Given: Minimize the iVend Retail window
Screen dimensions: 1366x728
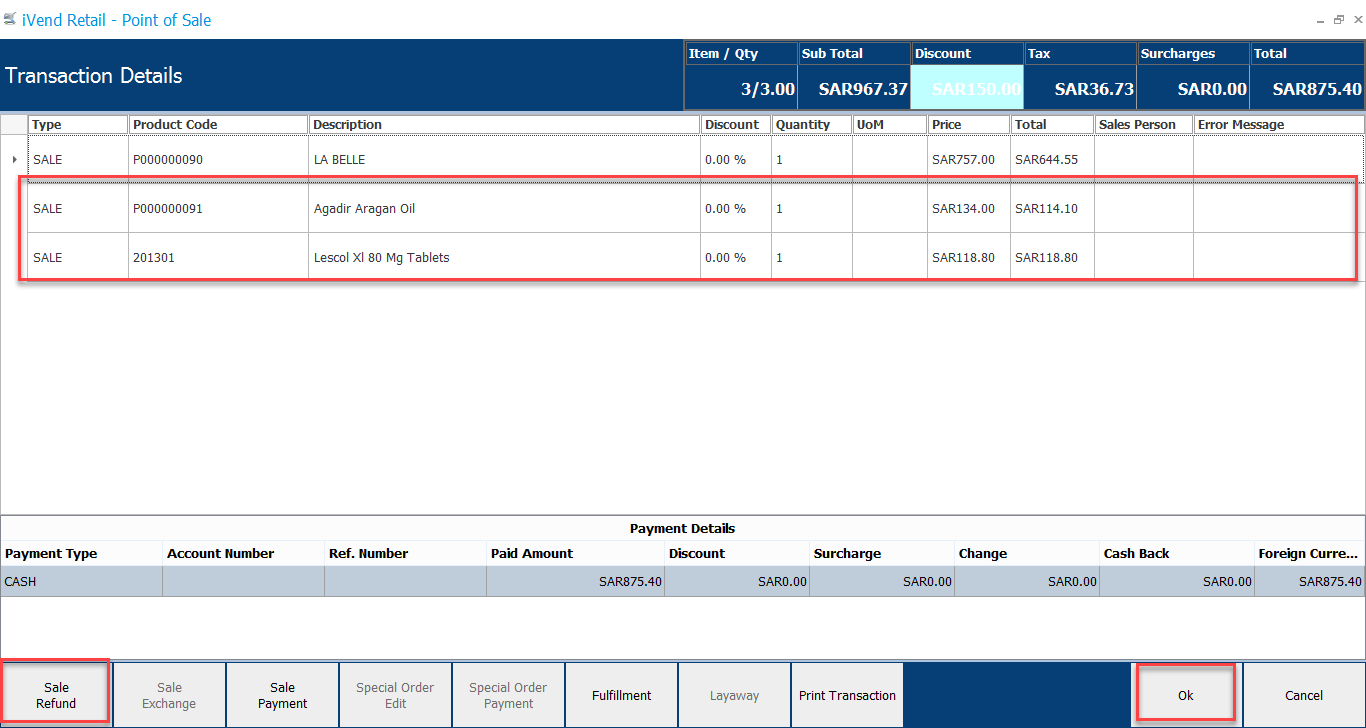Looking at the screenshot, I should (1320, 19).
